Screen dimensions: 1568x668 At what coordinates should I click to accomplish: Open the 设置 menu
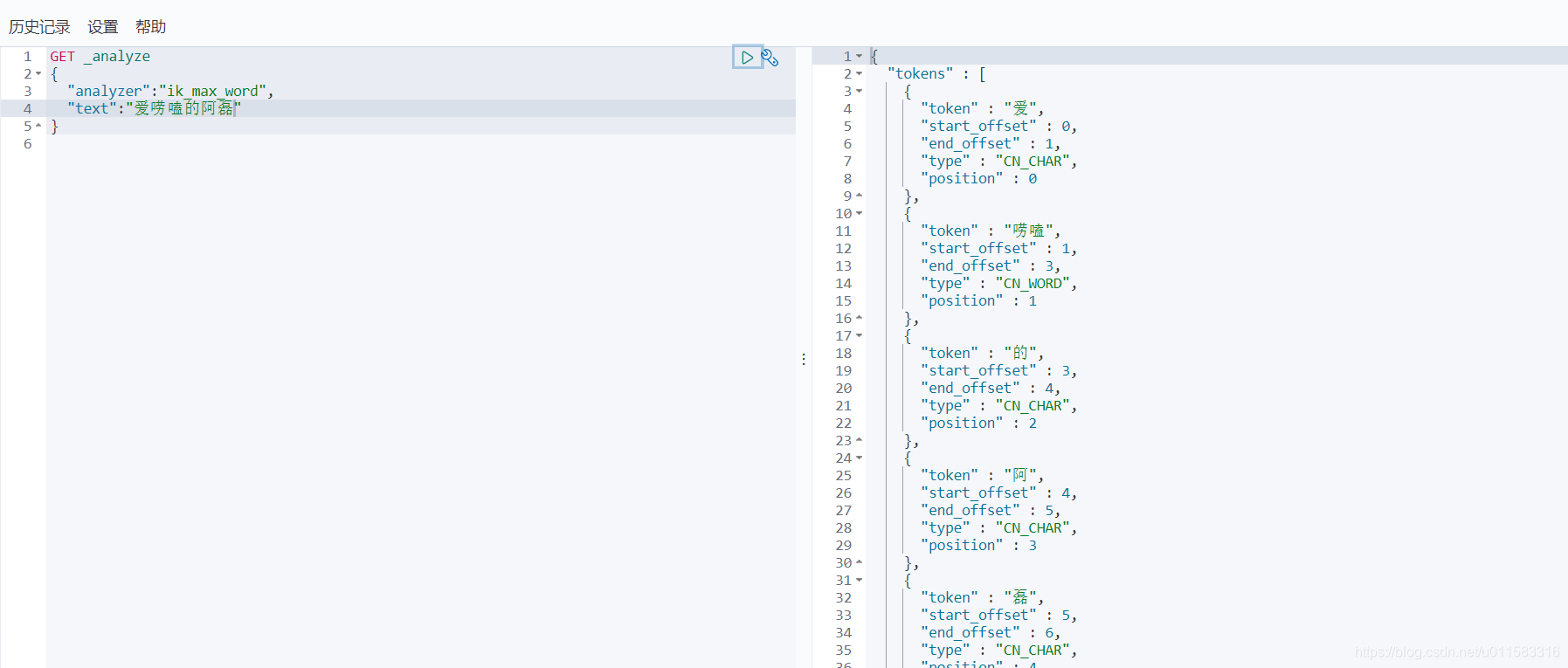[103, 27]
